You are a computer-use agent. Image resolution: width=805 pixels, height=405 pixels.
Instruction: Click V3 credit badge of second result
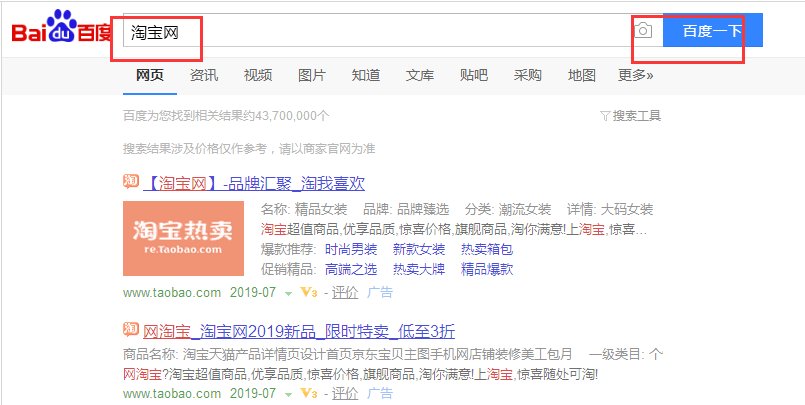click(309, 393)
